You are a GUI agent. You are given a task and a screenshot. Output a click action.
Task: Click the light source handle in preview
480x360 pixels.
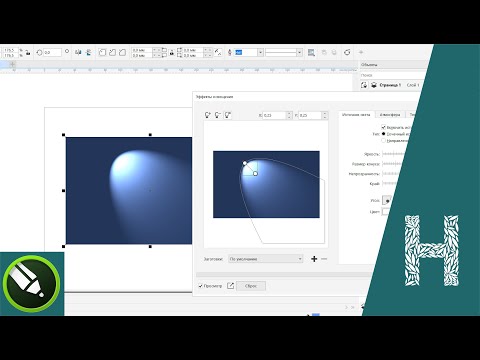(x=245, y=163)
